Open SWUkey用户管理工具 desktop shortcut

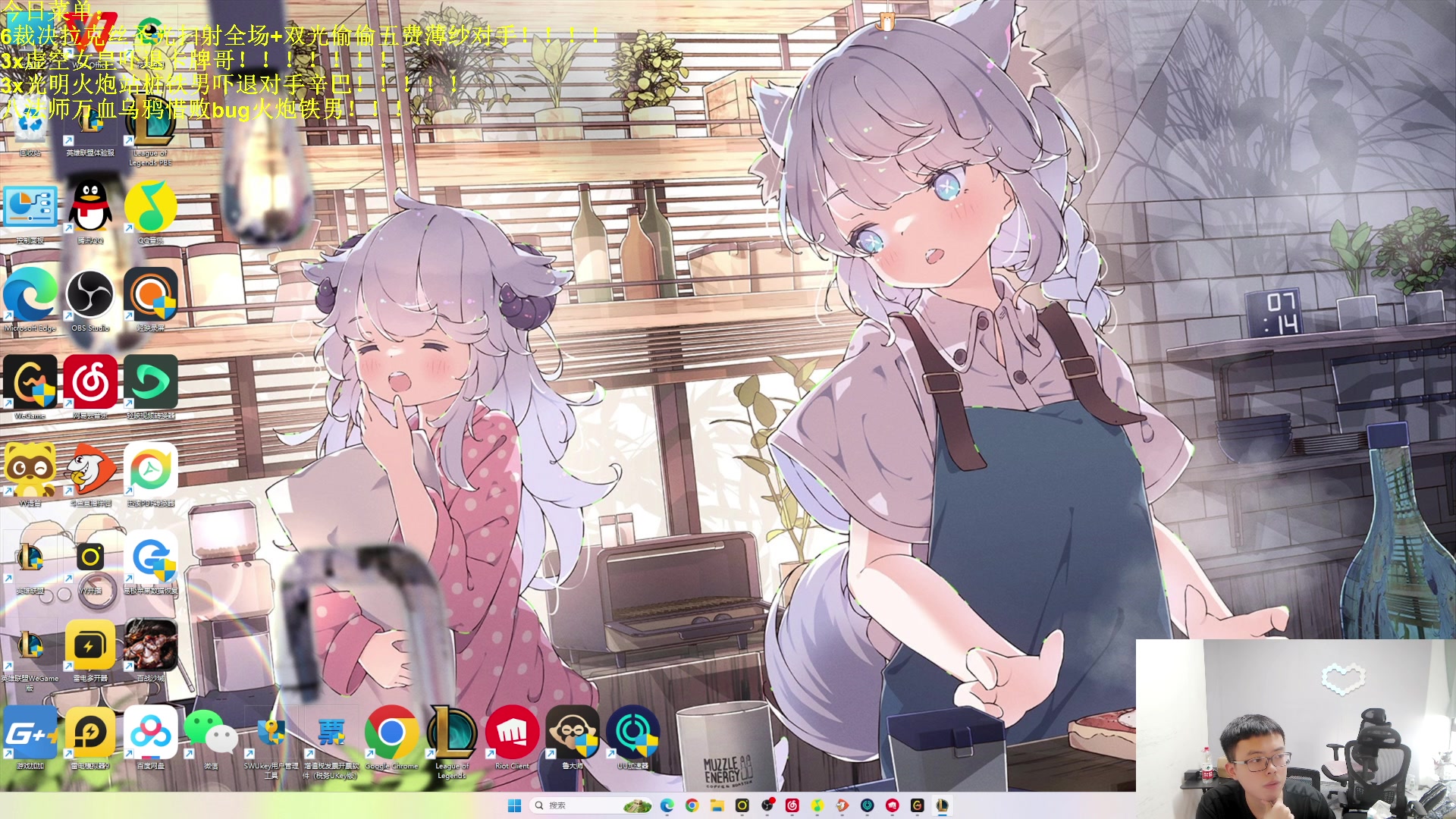tap(271, 742)
